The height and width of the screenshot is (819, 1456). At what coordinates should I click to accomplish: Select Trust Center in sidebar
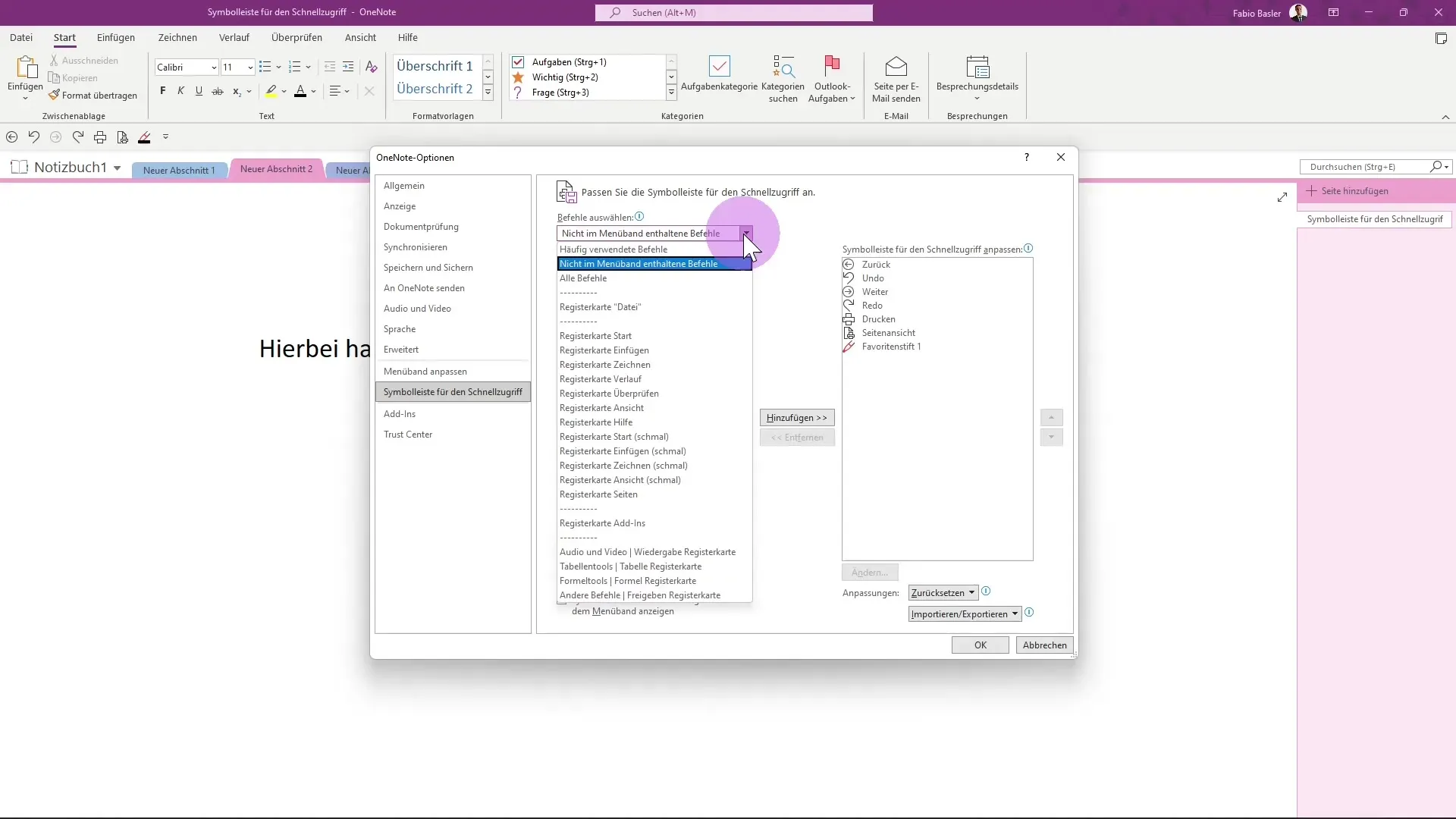[453, 435]
